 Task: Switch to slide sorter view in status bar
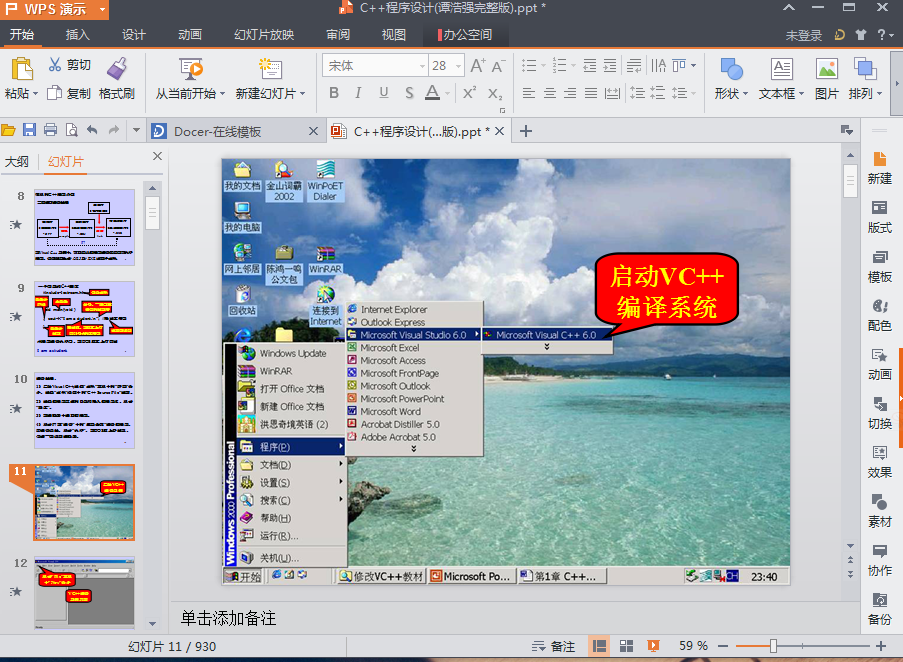click(626, 646)
